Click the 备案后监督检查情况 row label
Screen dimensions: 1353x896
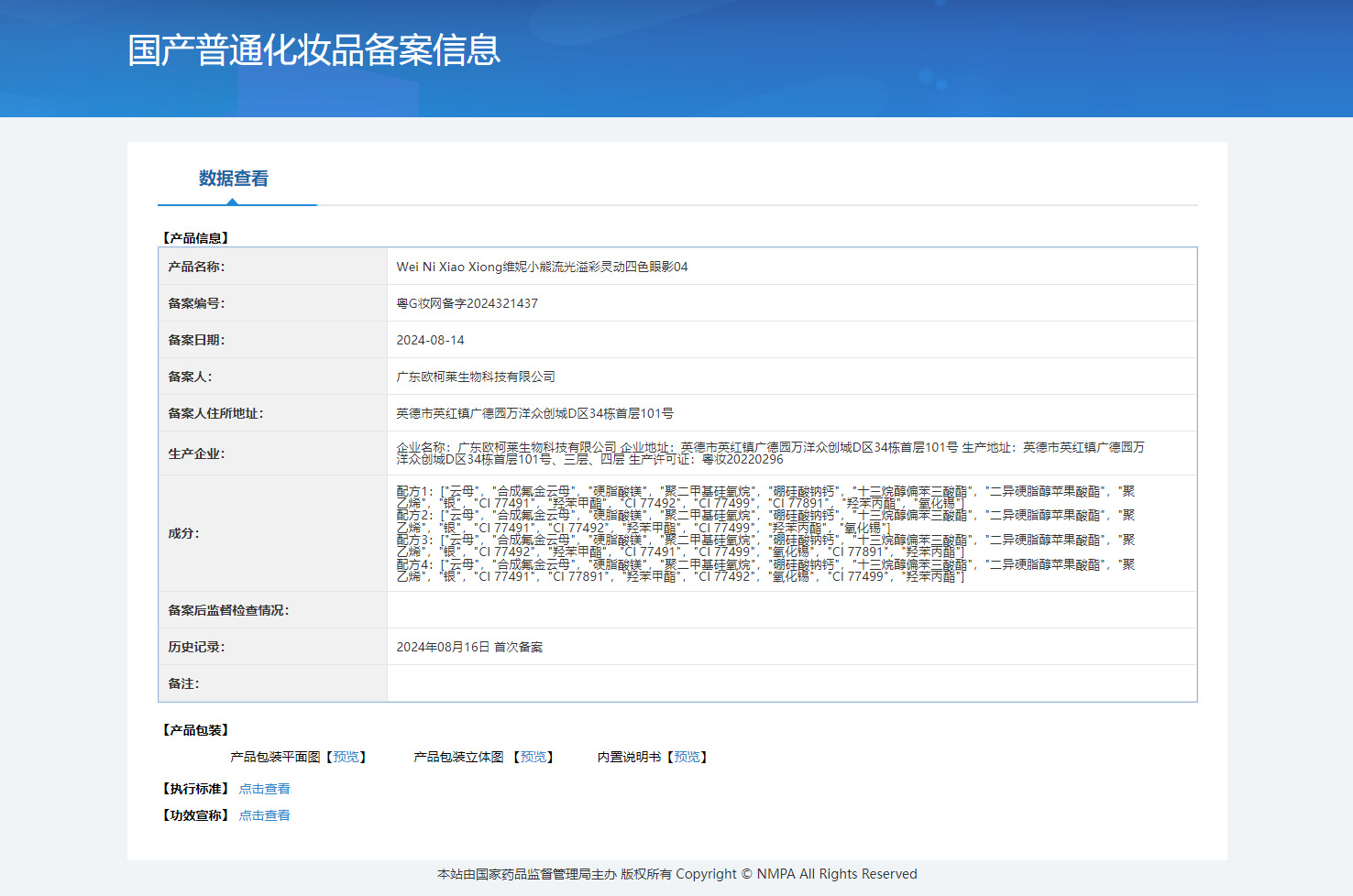click(228, 610)
